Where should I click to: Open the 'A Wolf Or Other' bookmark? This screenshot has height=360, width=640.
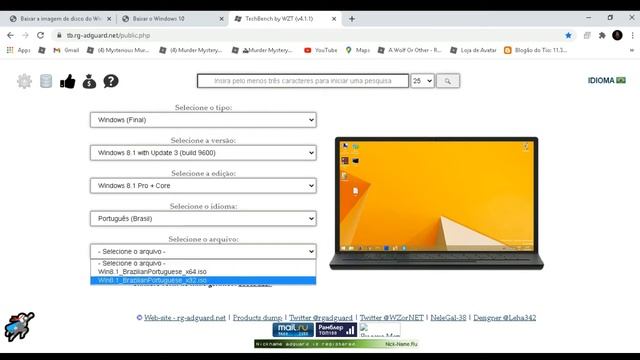(x=410, y=50)
